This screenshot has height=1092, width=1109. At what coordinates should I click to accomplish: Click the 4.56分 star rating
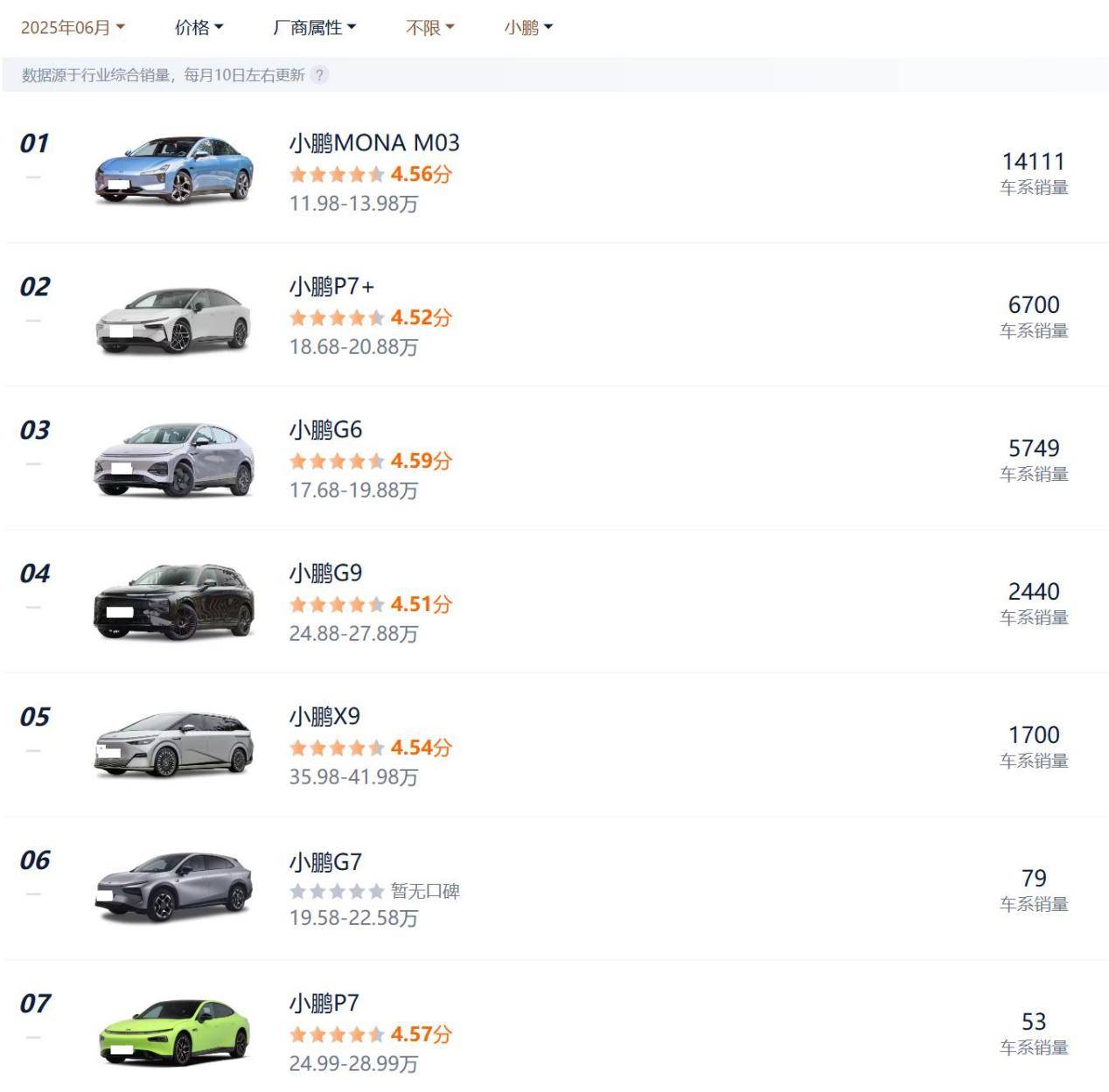[x=371, y=174]
